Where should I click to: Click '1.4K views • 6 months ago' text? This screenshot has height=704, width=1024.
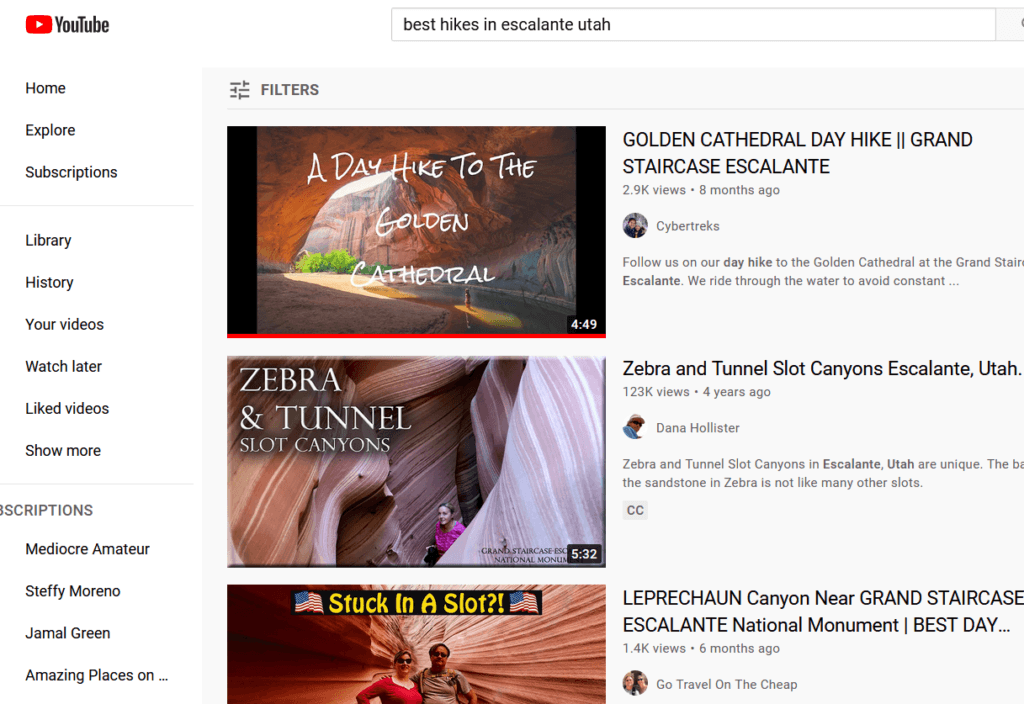click(701, 648)
